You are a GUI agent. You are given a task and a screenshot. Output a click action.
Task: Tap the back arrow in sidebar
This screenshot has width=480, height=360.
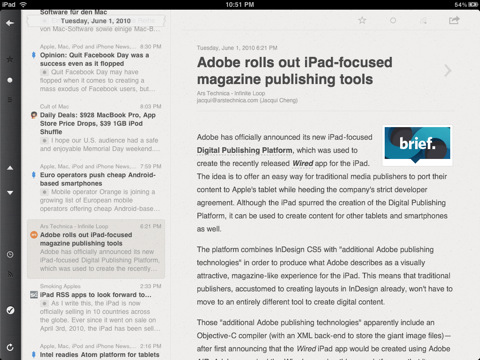(10, 23)
